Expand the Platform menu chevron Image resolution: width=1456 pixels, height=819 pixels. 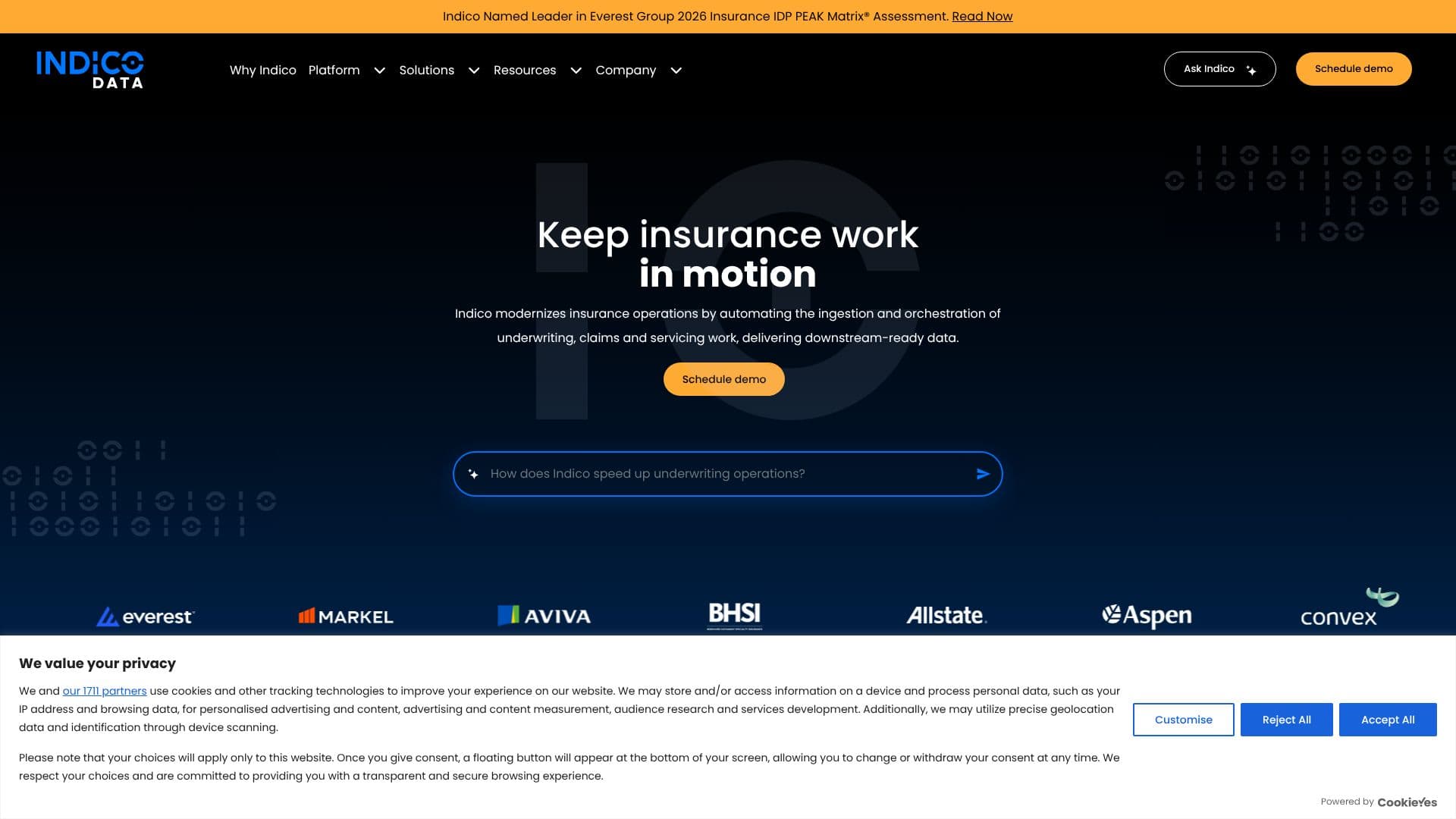coord(380,71)
